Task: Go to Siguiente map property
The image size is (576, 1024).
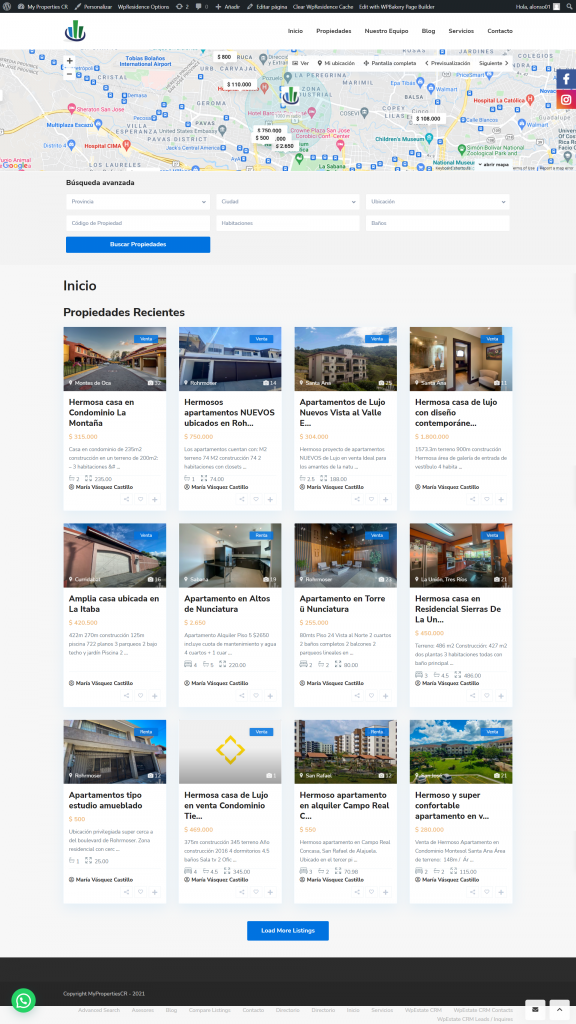Action: click(x=494, y=63)
